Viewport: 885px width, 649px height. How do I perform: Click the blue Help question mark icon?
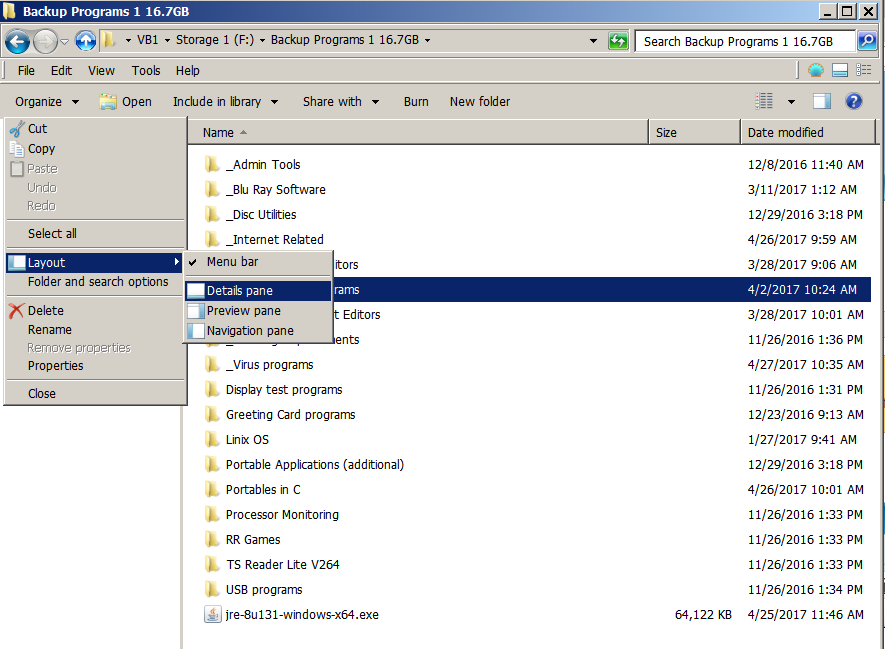853,101
